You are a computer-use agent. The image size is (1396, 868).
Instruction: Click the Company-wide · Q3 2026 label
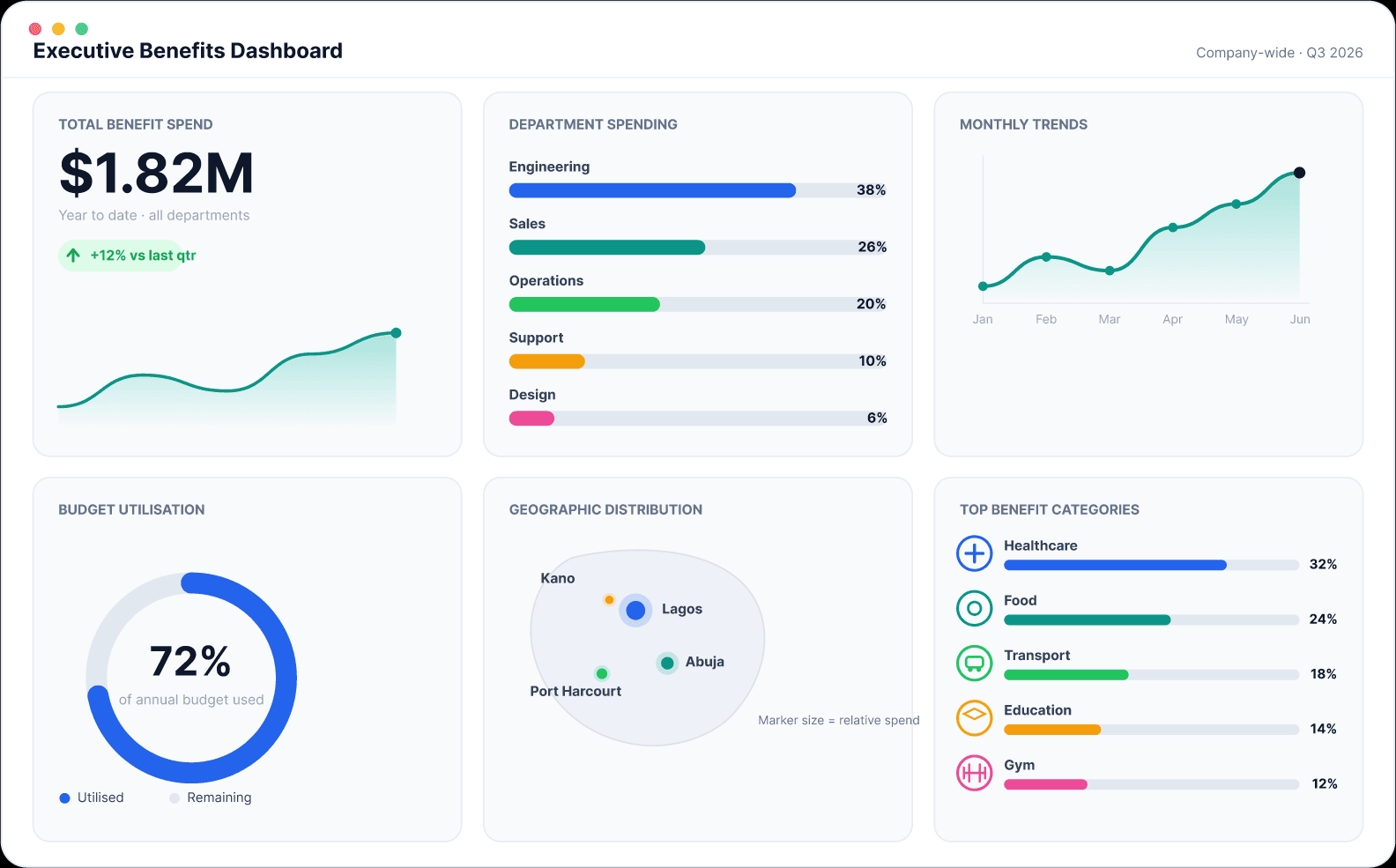1279,53
